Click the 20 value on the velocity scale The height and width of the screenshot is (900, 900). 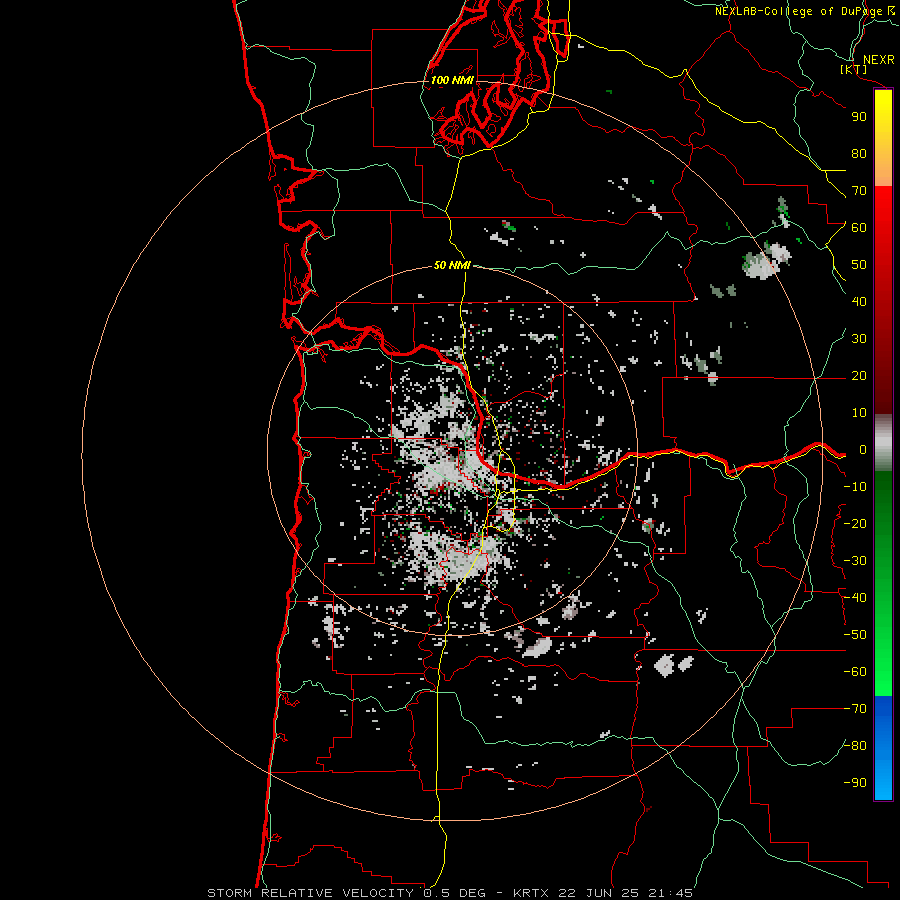click(859, 375)
